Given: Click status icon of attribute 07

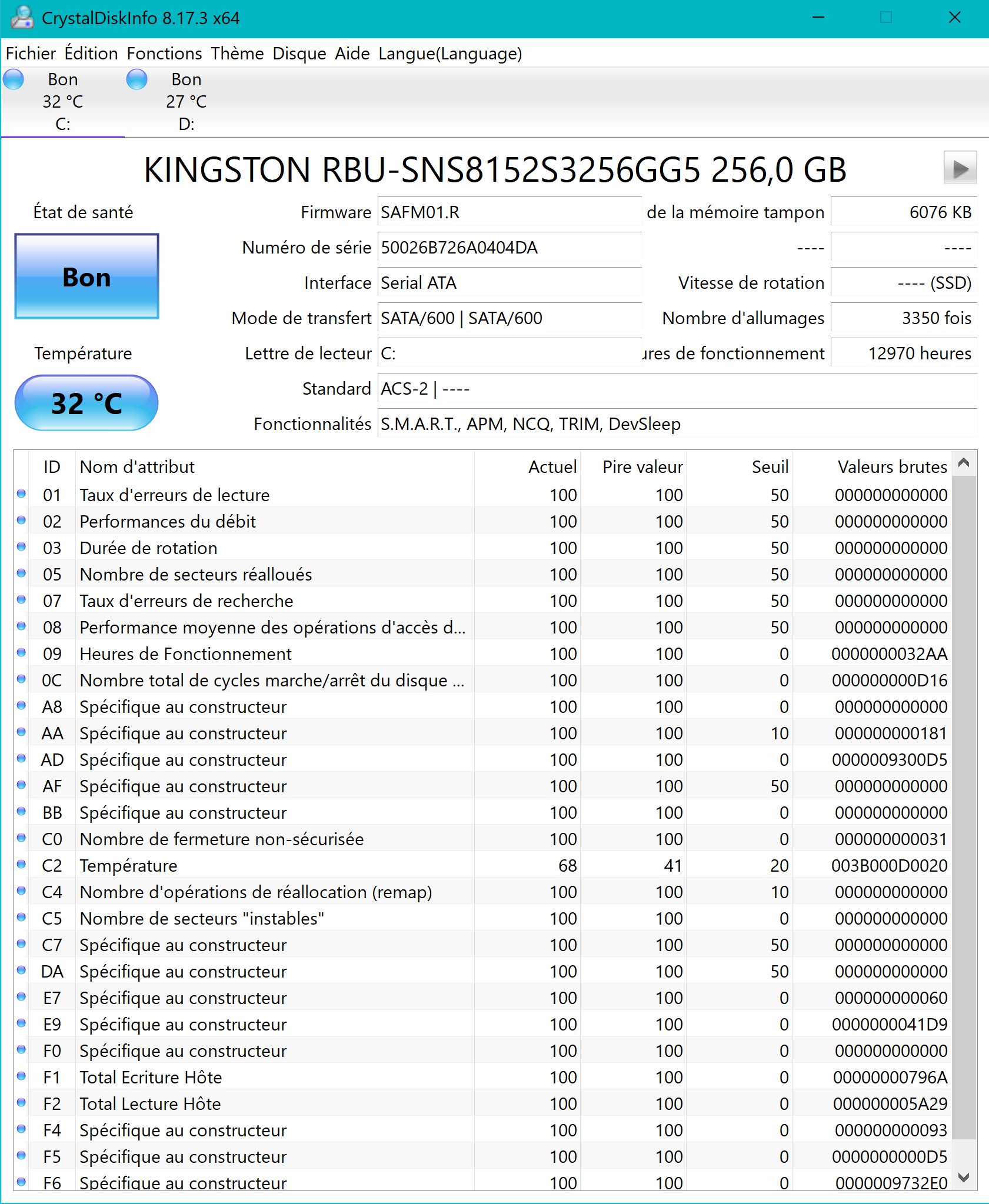Looking at the screenshot, I should coord(21,600).
